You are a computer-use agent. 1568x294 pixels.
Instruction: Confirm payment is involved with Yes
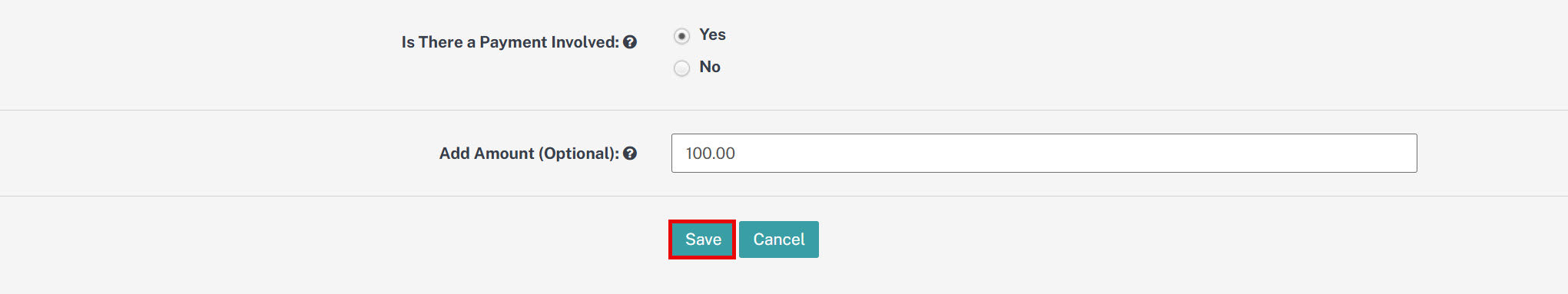click(681, 36)
